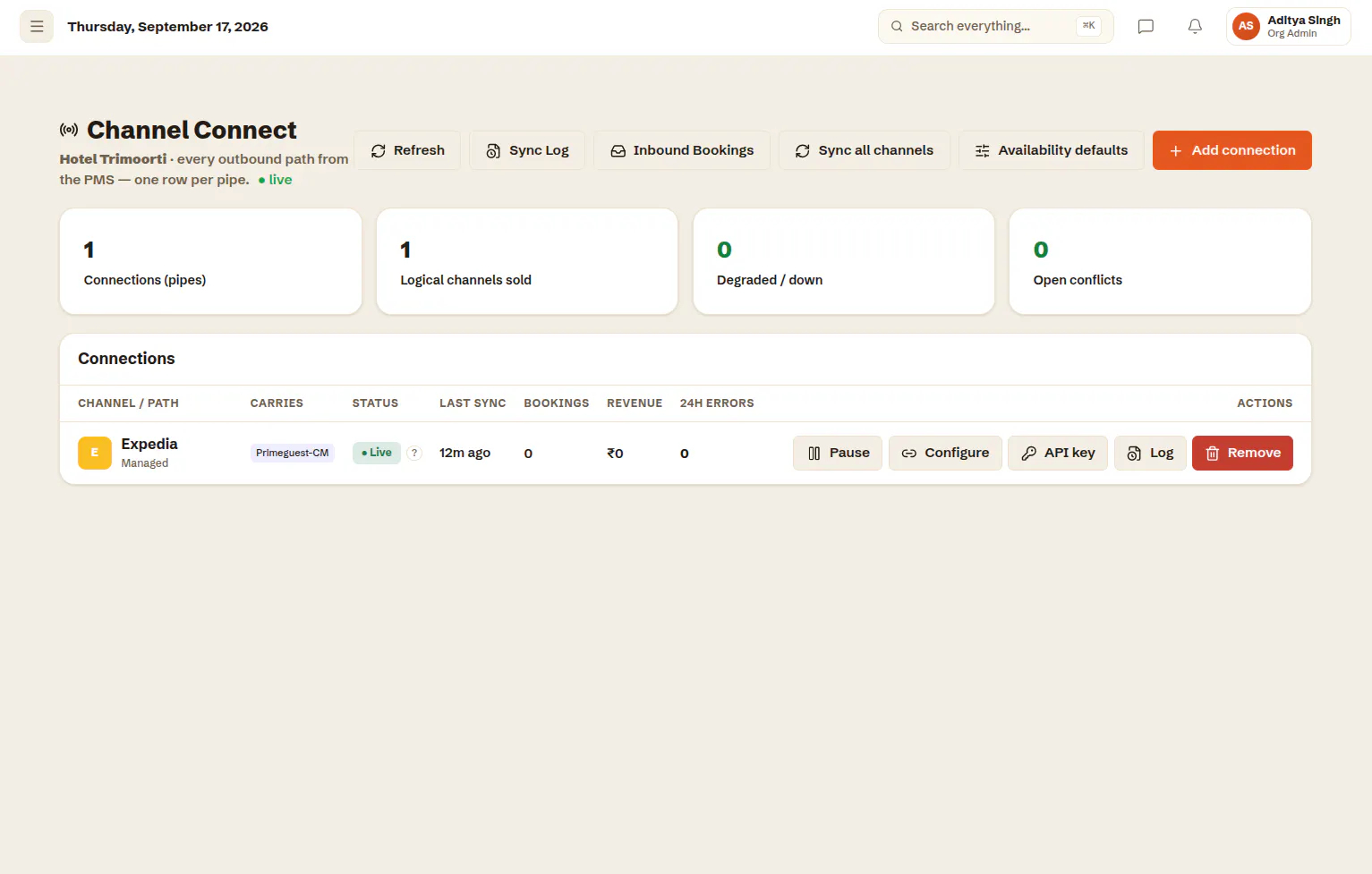Click the Live status badge
The height and width of the screenshot is (874, 1372).
(377, 453)
